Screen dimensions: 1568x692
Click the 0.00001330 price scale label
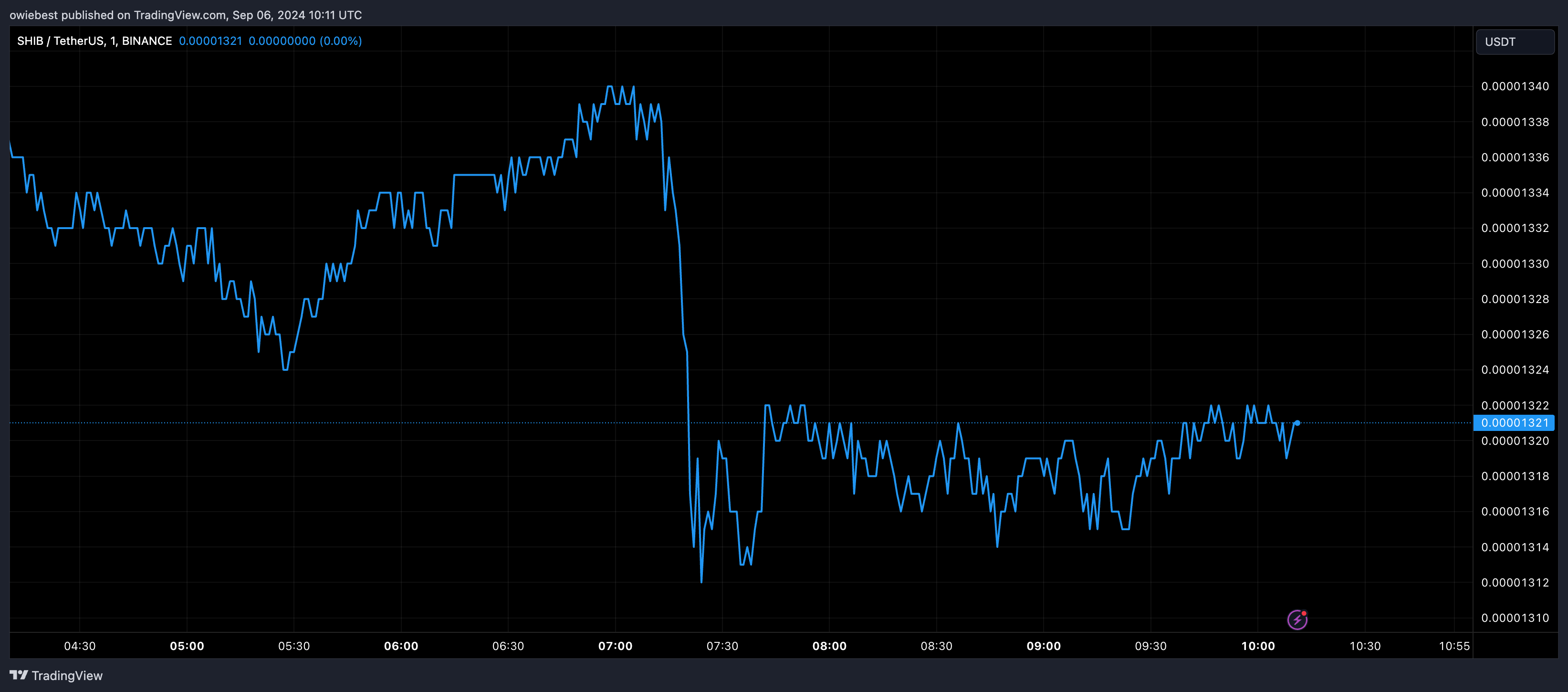point(1515,263)
